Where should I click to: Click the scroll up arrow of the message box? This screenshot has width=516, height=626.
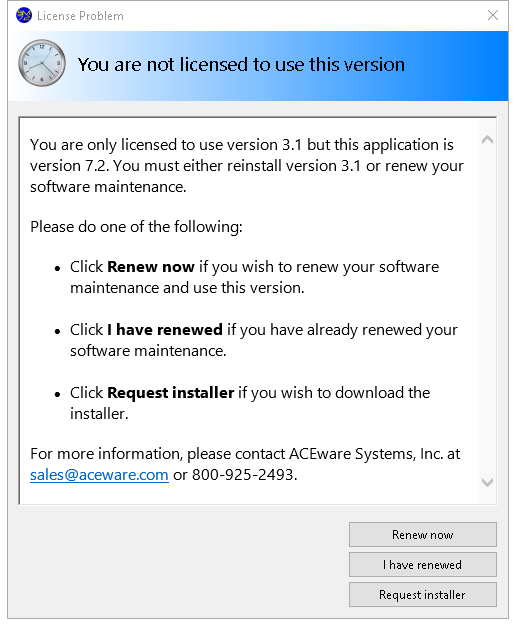487,140
